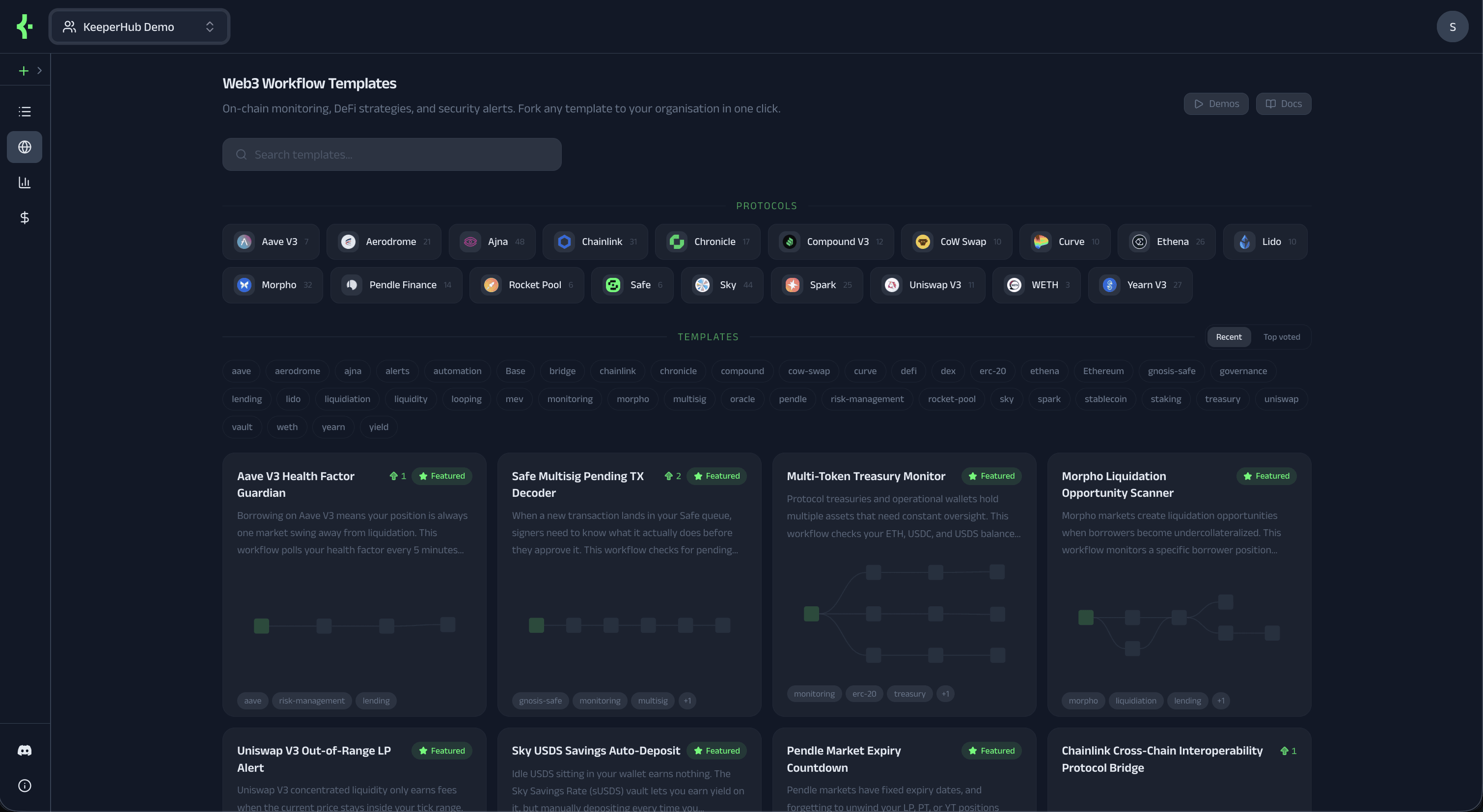Expand +1 tags on Morpho Liquidation card
Viewport: 1483px width, 812px height.
[x=1220, y=701]
